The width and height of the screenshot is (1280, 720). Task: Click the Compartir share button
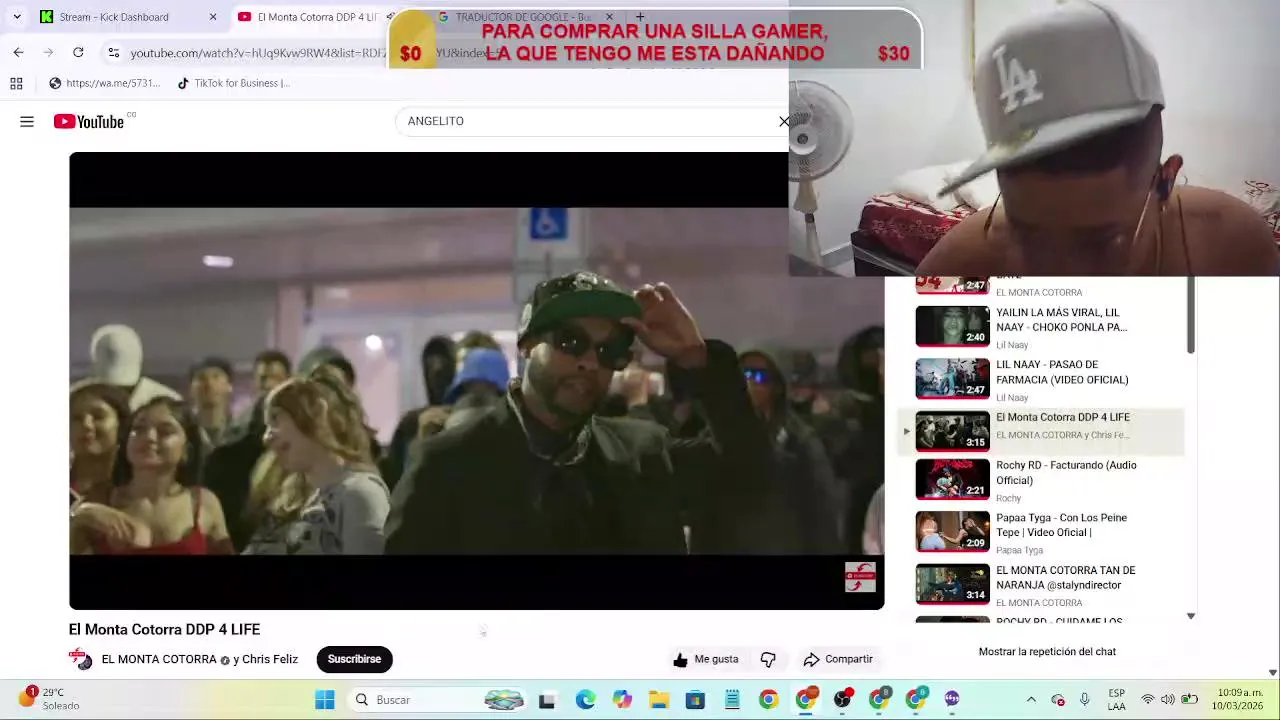[838, 659]
